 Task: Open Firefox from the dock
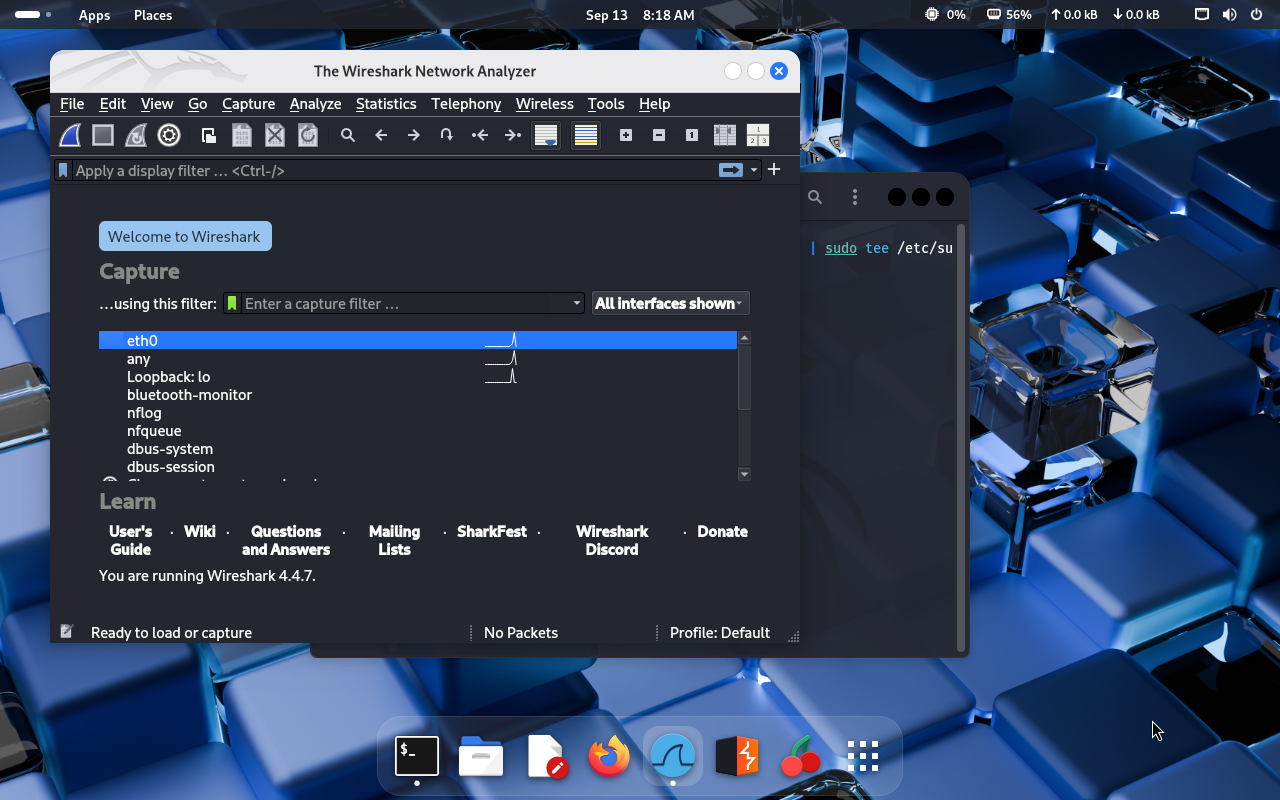[609, 757]
